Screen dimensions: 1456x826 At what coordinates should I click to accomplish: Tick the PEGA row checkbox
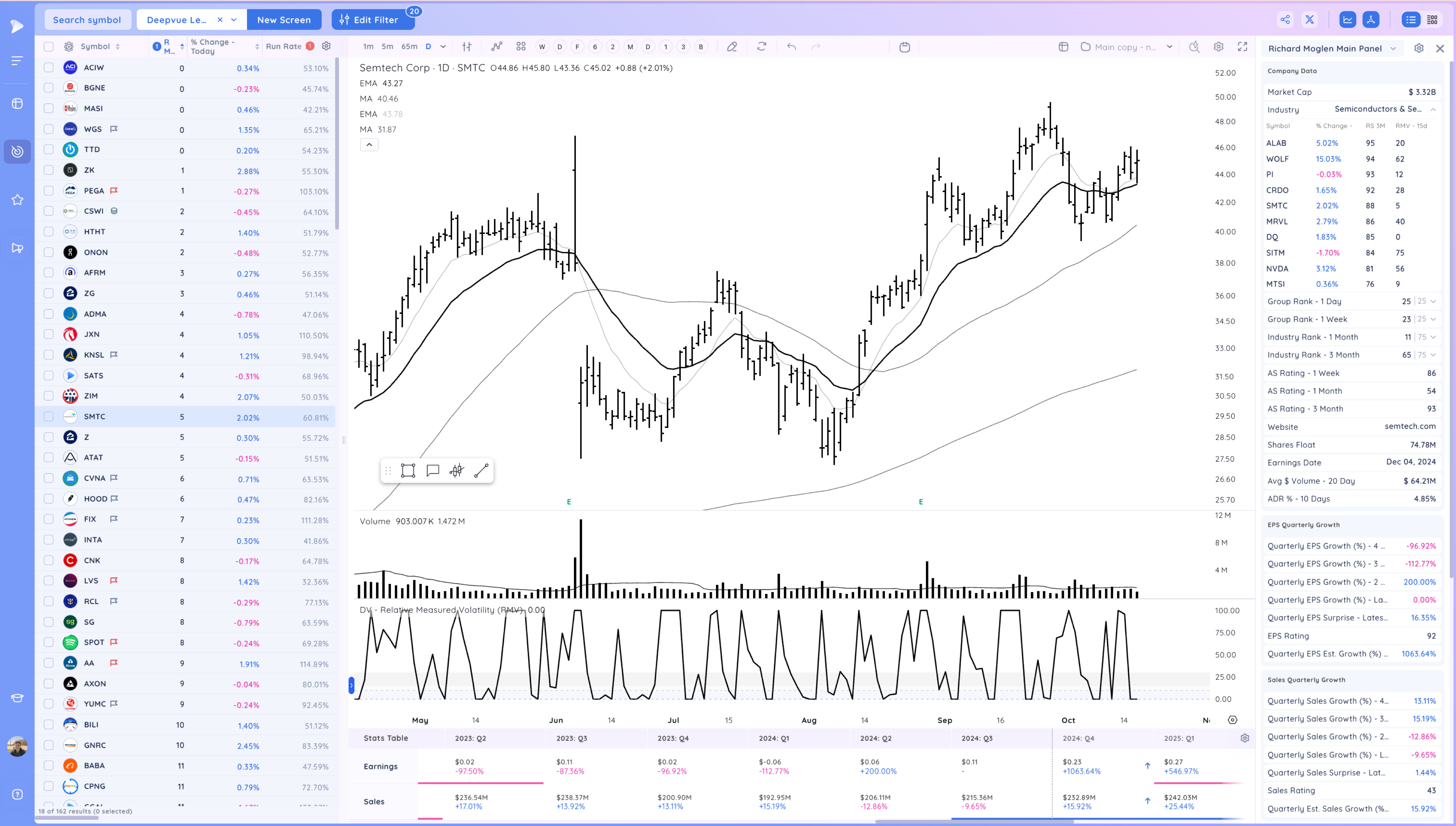(49, 191)
